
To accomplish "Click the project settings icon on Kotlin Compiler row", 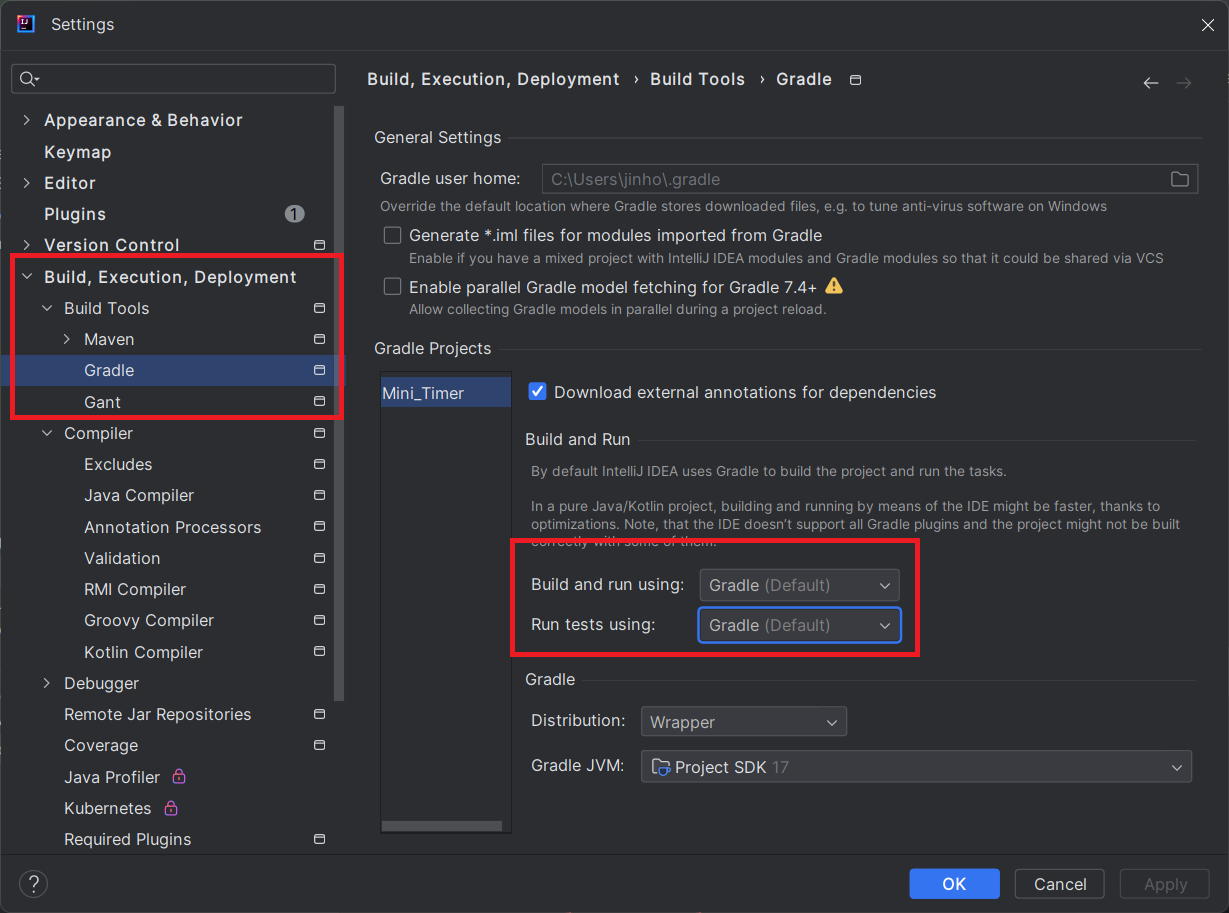I will coord(319,651).
